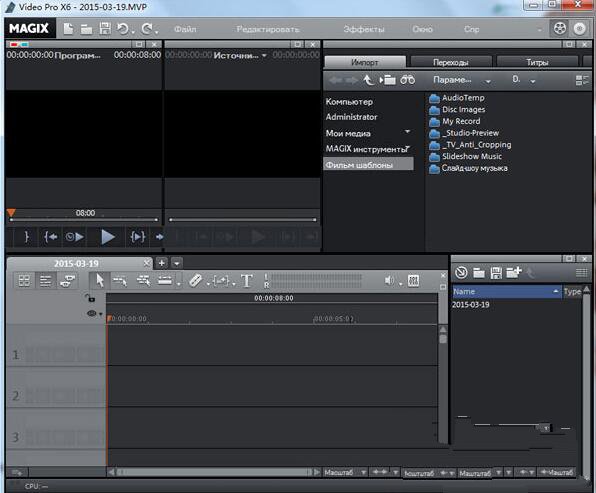Expand the Источник monitor dropdown

pos(264,55)
